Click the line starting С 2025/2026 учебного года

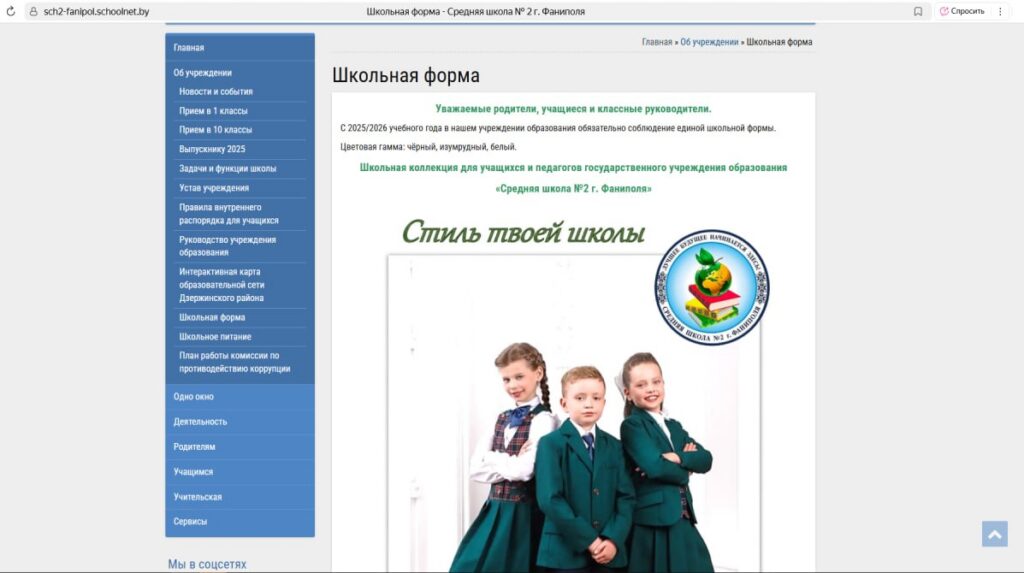point(558,128)
